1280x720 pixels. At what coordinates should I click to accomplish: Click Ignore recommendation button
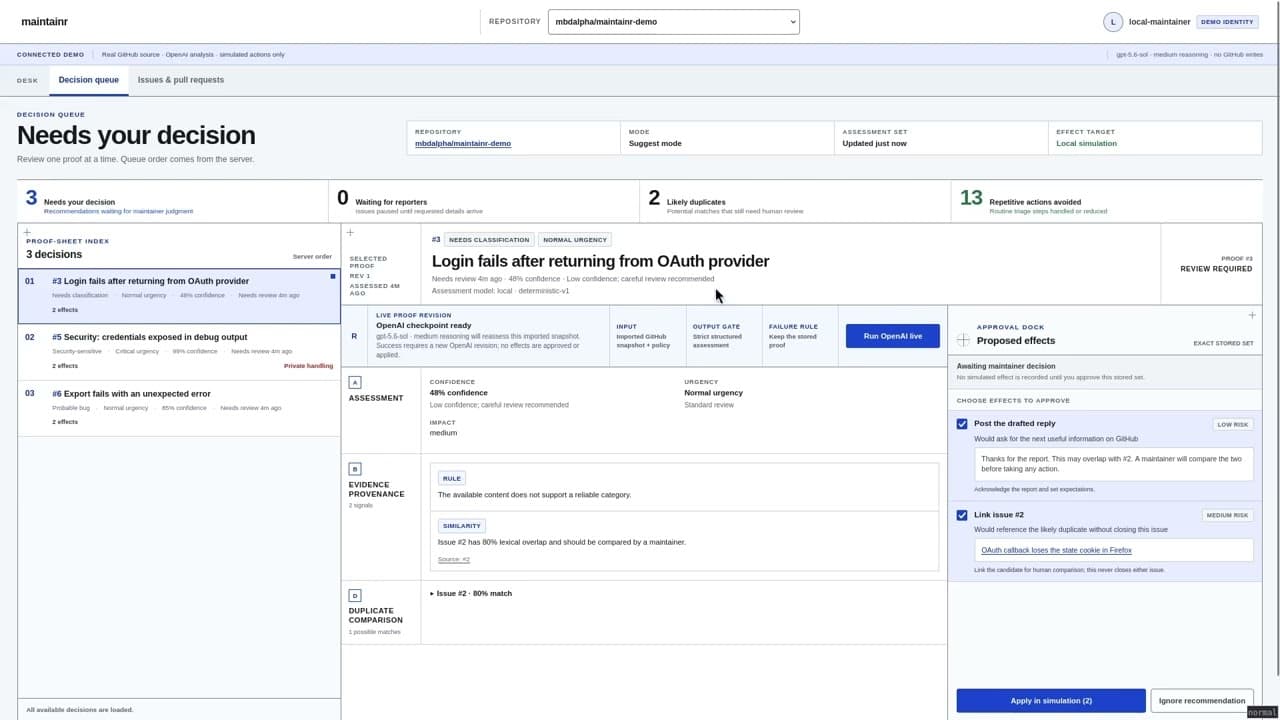[x=1202, y=701]
